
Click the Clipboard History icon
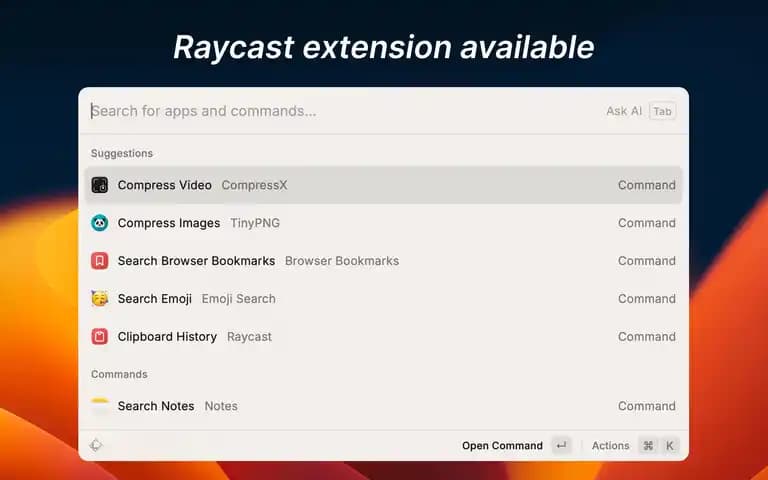[x=99, y=336]
